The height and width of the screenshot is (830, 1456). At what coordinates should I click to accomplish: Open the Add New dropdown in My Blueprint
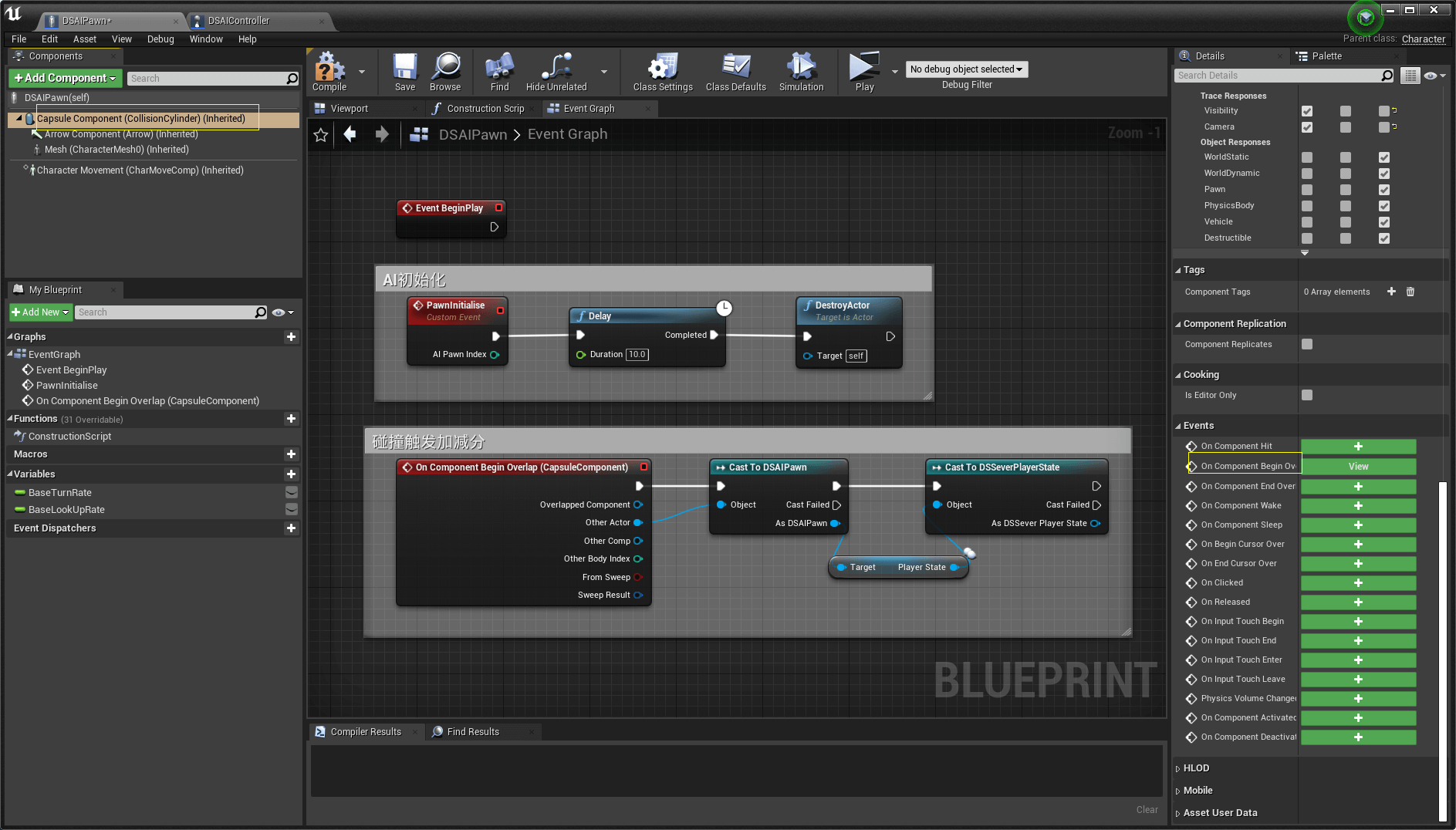(41, 312)
